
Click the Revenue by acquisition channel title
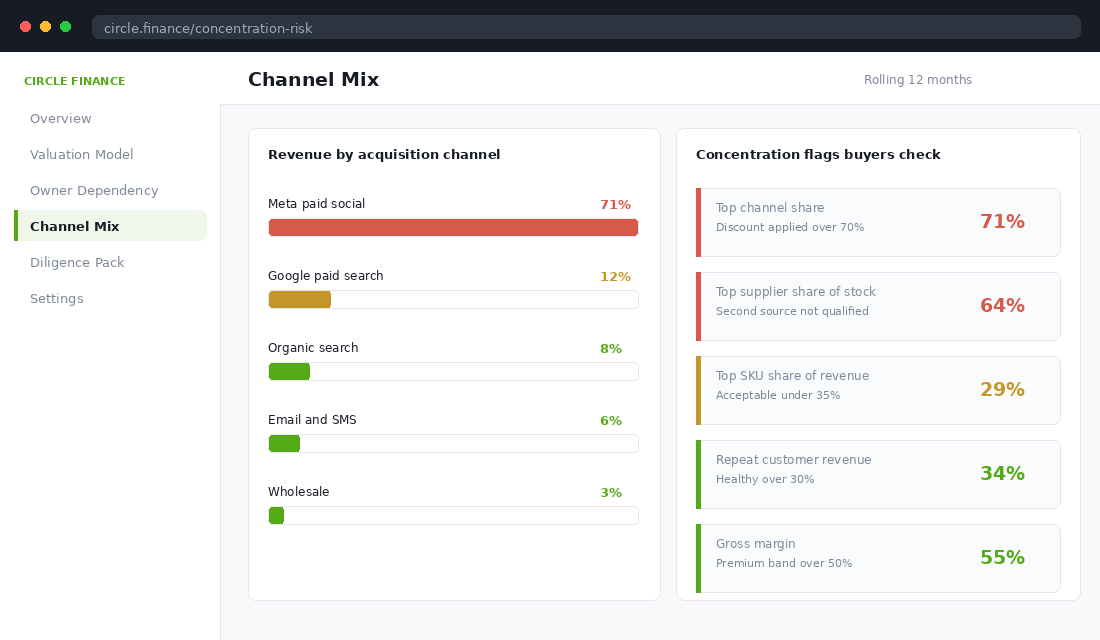[384, 154]
